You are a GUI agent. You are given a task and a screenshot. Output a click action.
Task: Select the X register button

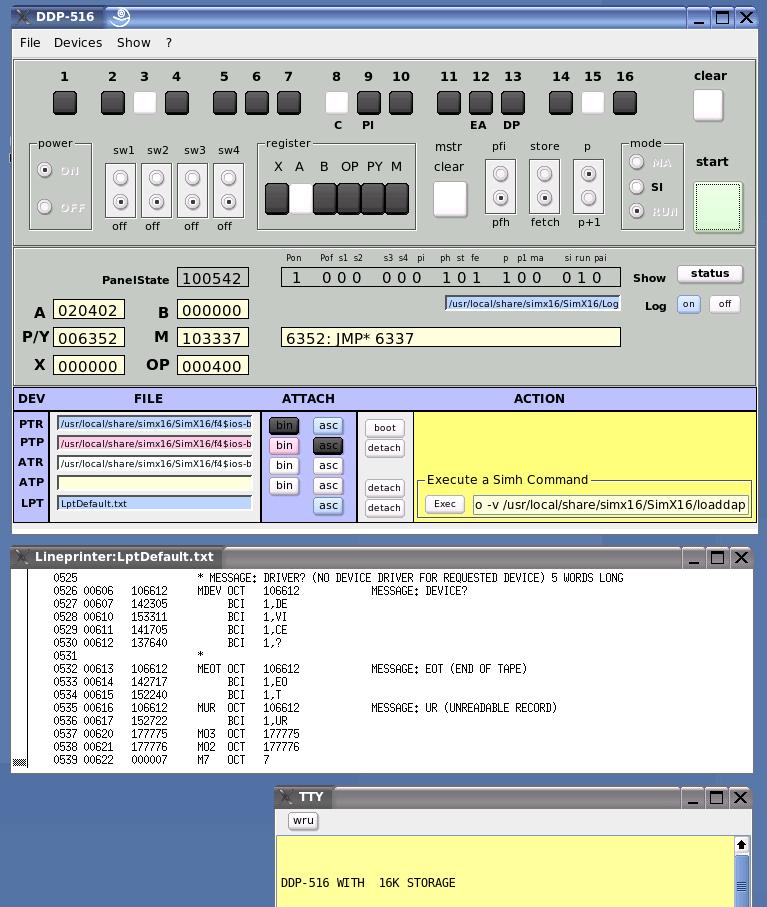coord(276,198)
